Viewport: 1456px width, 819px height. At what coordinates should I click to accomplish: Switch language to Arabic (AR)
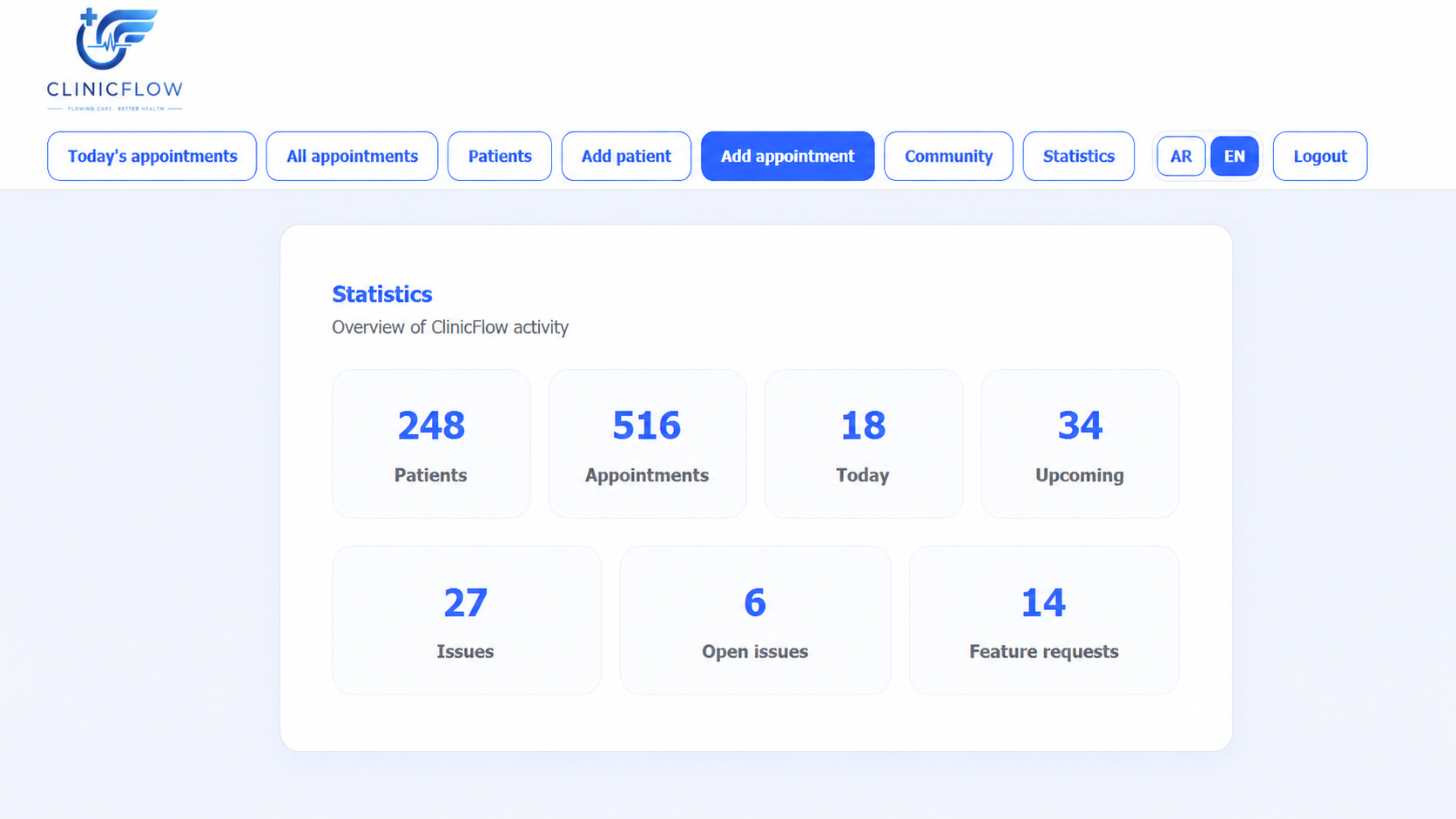(x=1181, y=157)
